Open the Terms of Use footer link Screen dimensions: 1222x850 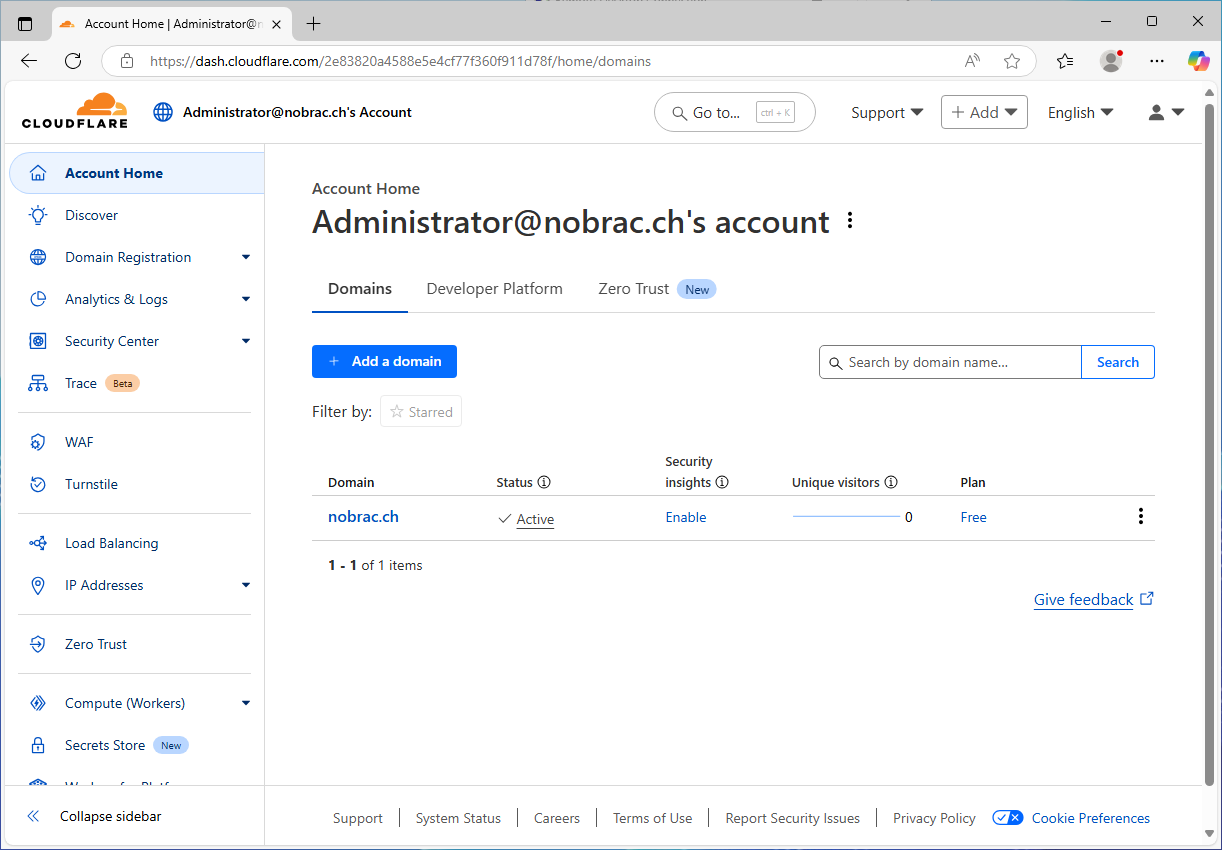point(652,818)
